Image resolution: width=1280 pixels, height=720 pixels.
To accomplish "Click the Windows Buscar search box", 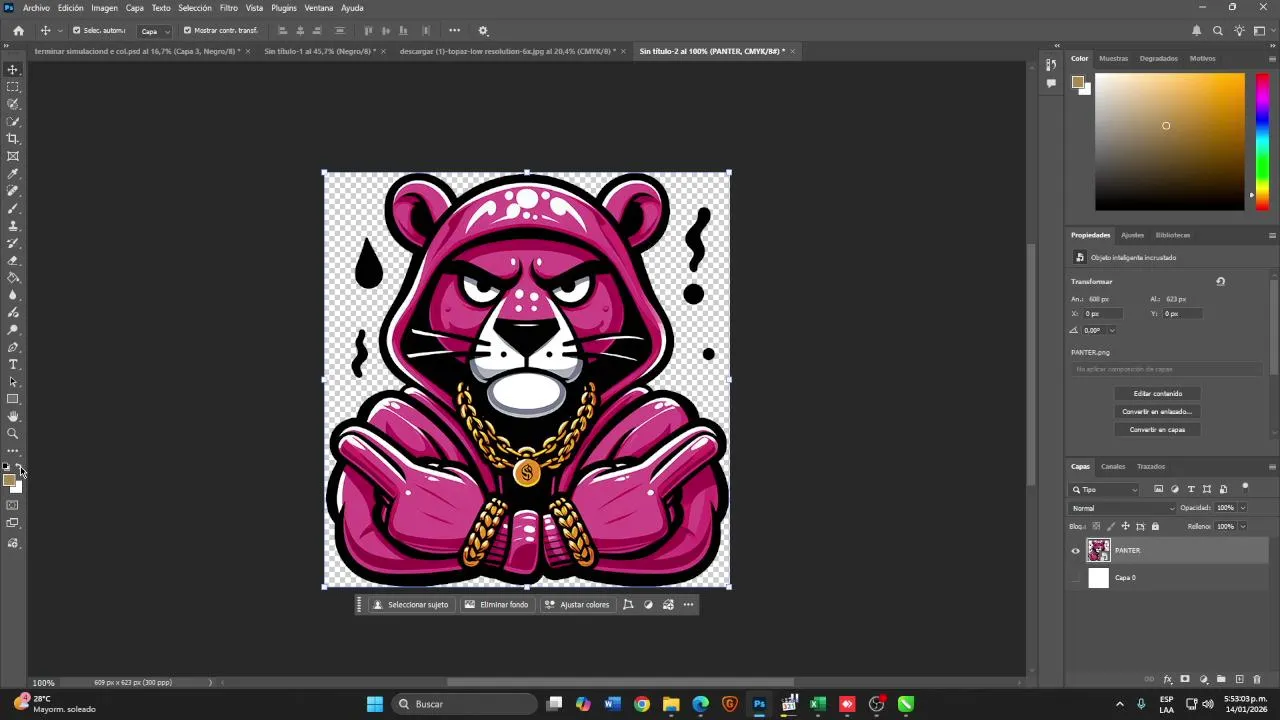I will [x=463, y=704].
